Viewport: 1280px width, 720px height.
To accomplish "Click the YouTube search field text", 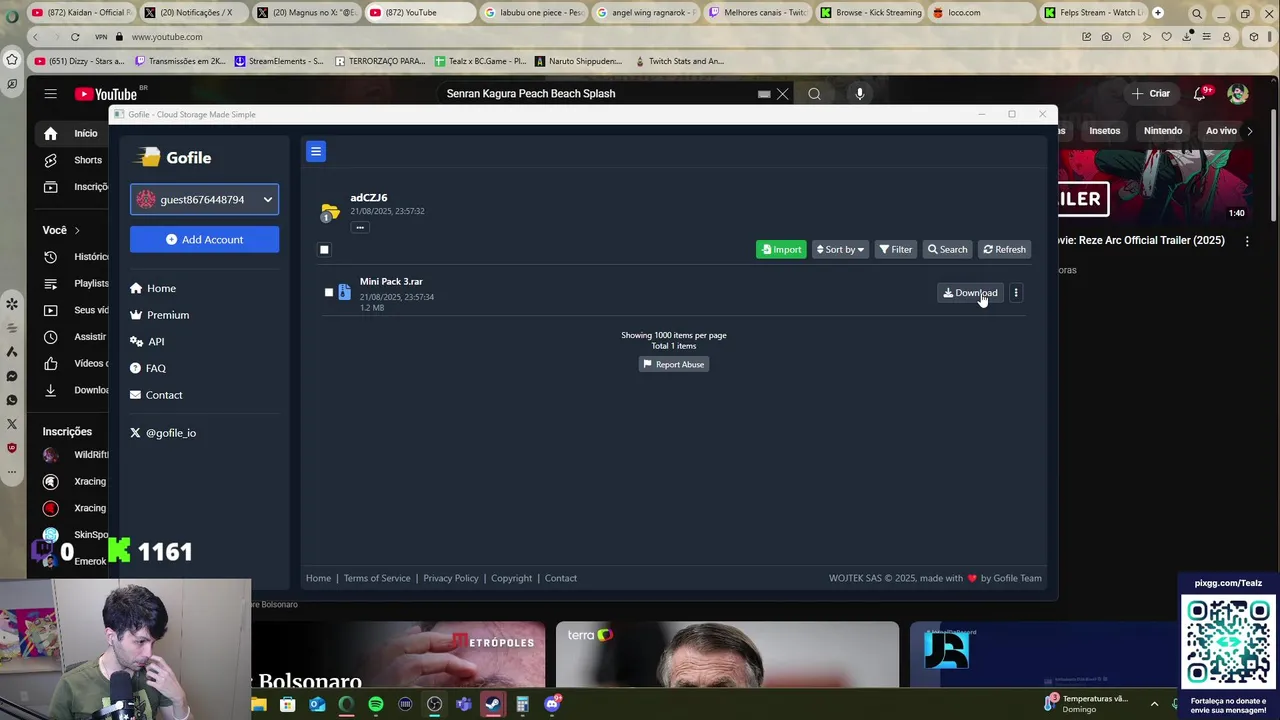I will (x=531, y=94).
